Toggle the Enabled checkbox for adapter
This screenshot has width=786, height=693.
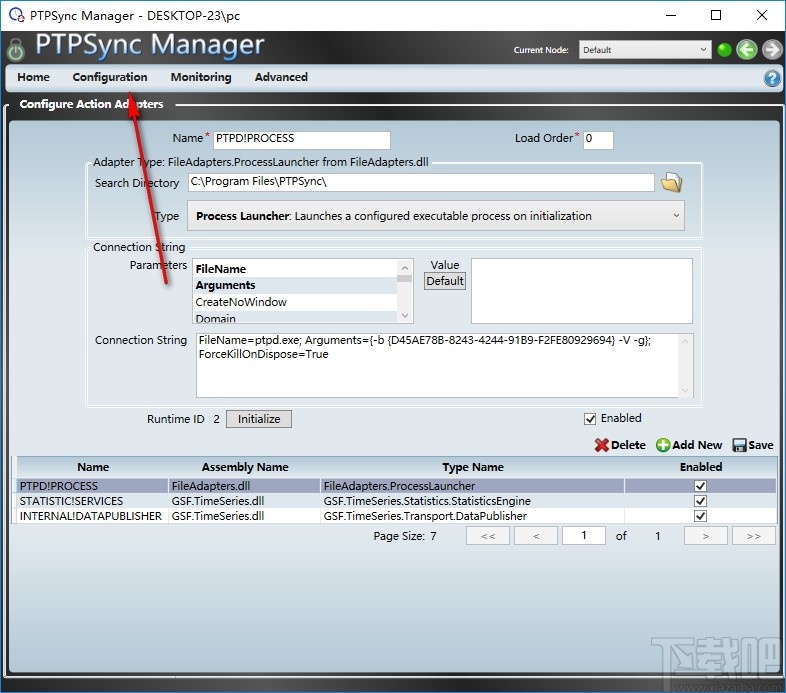click(x=590, y=419)
